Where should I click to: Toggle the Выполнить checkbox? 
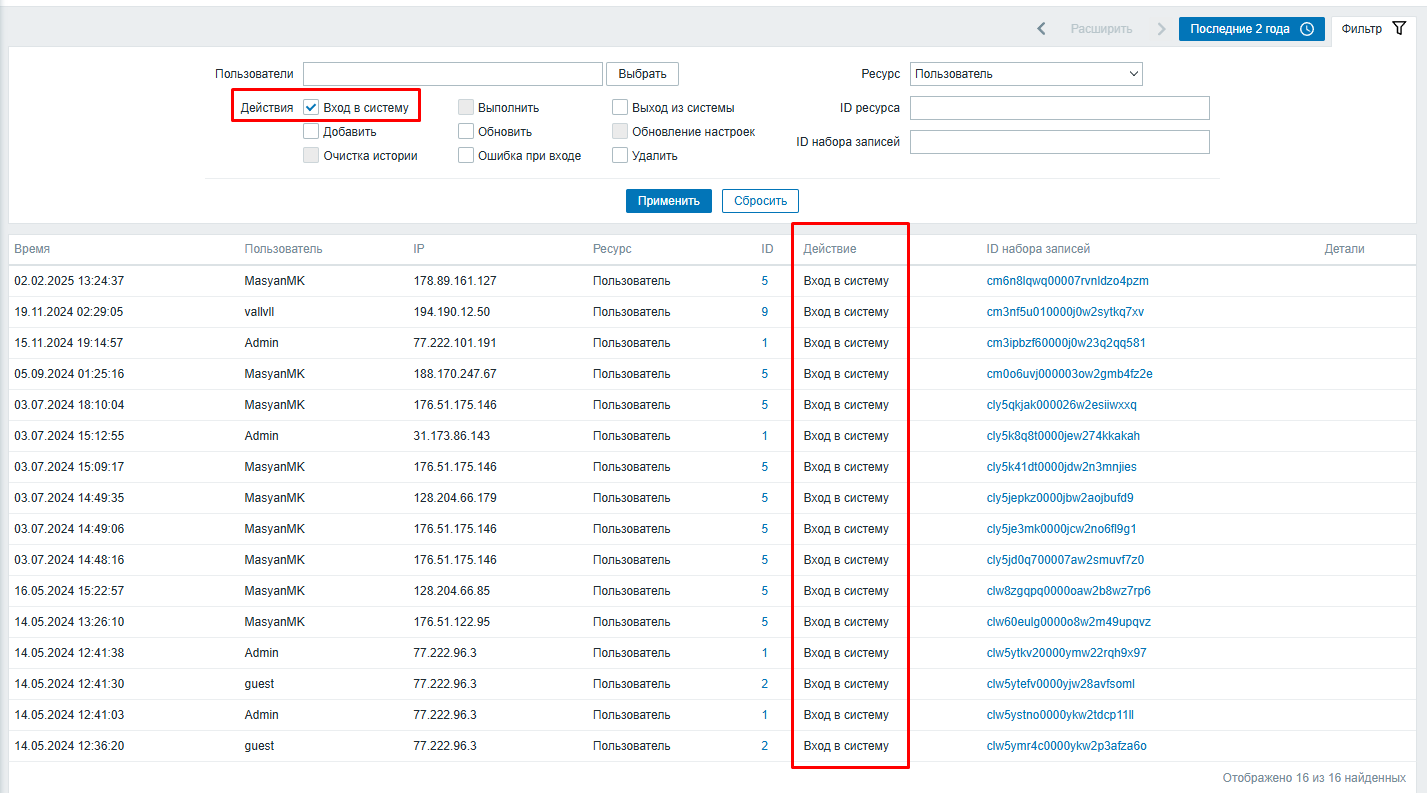(x=466, y=107)
